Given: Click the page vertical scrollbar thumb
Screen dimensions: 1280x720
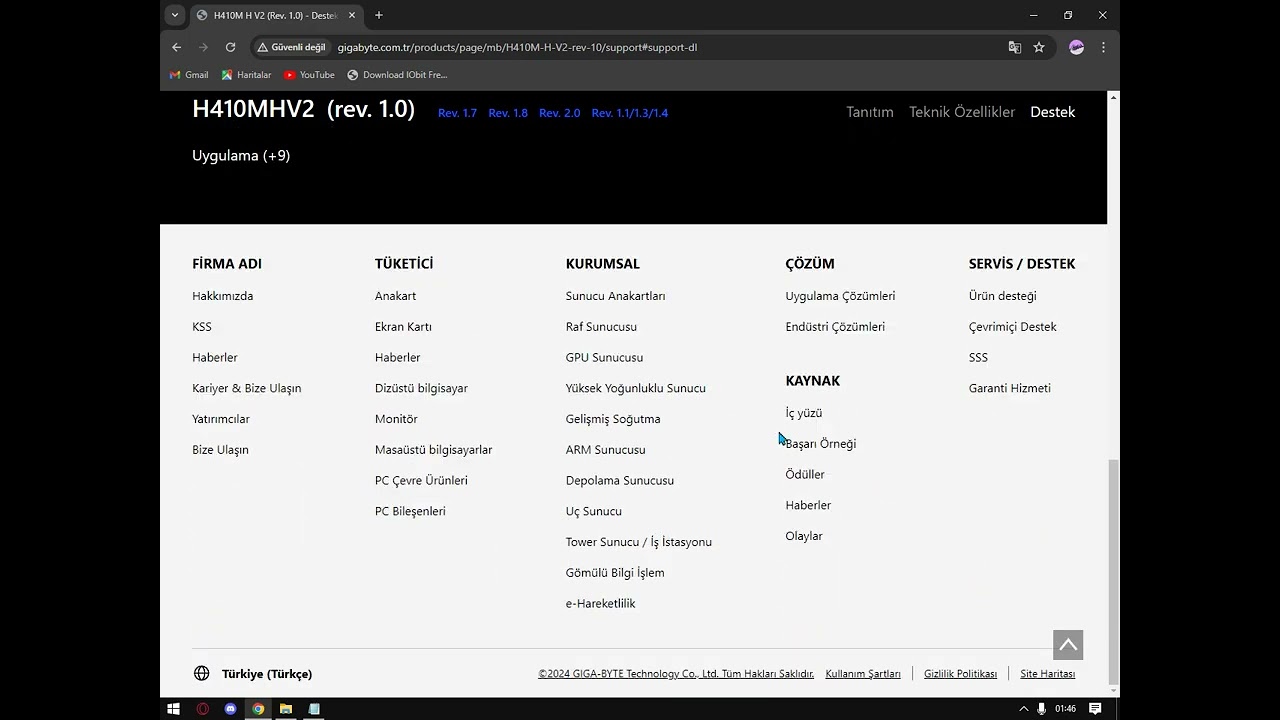Looking at the screenshot, I should coord(1114,570).
